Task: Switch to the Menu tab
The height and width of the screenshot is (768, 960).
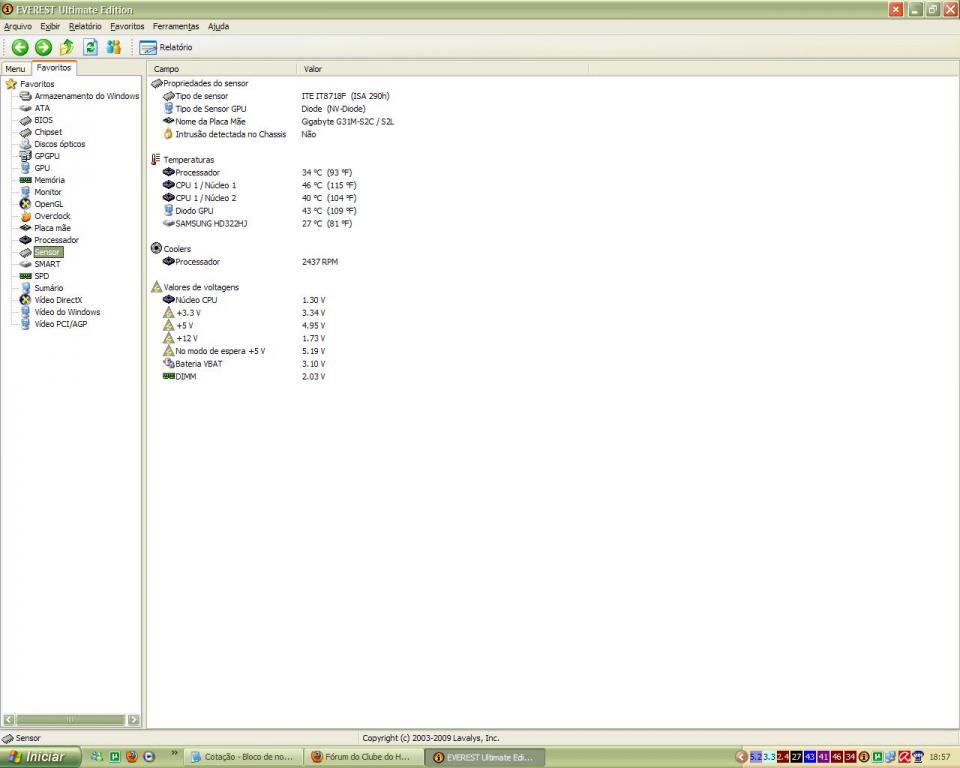Action: pyautogui.click(x=15, y=69)
